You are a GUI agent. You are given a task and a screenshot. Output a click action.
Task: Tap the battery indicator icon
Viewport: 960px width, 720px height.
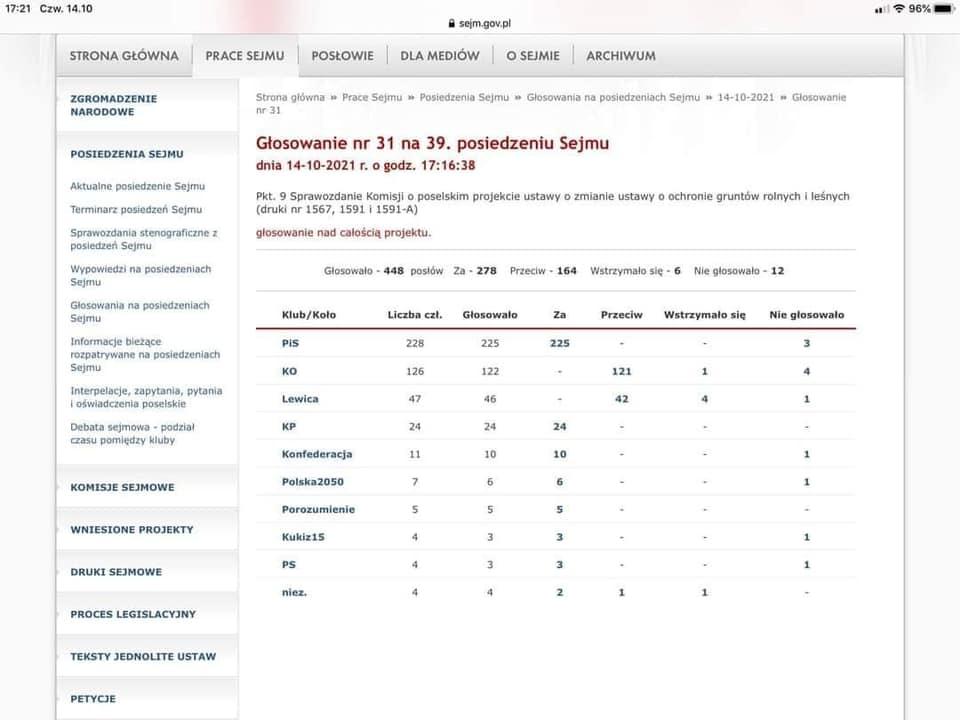tap(944, 8)
